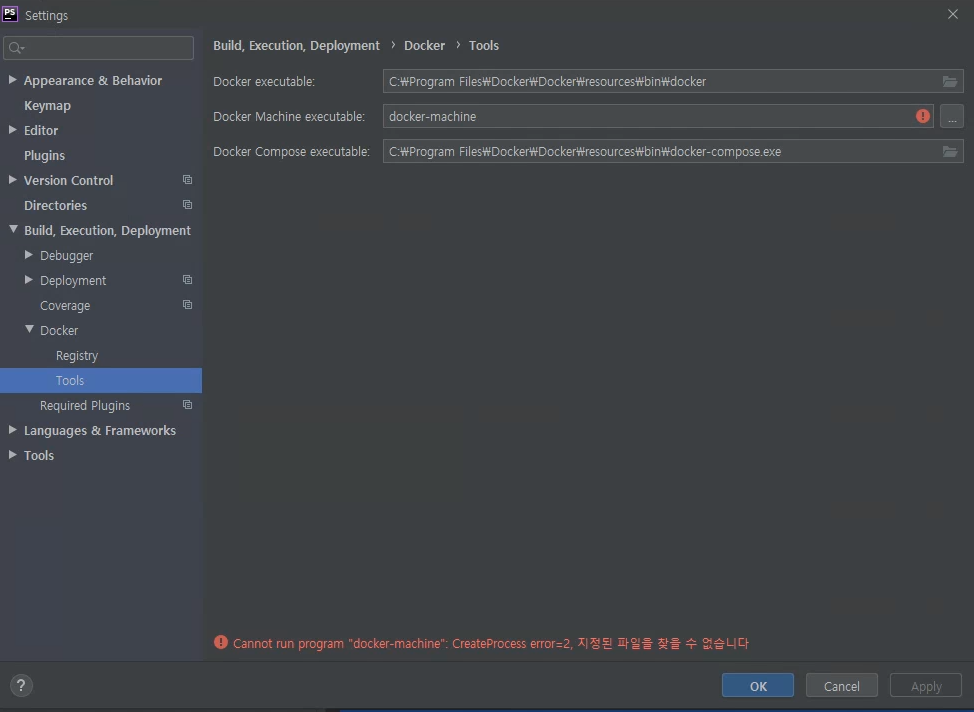Viewport: 974px width, 712px height.
Task: Browse for Docker Compose executable with folder icon
Action: (950, 152)
